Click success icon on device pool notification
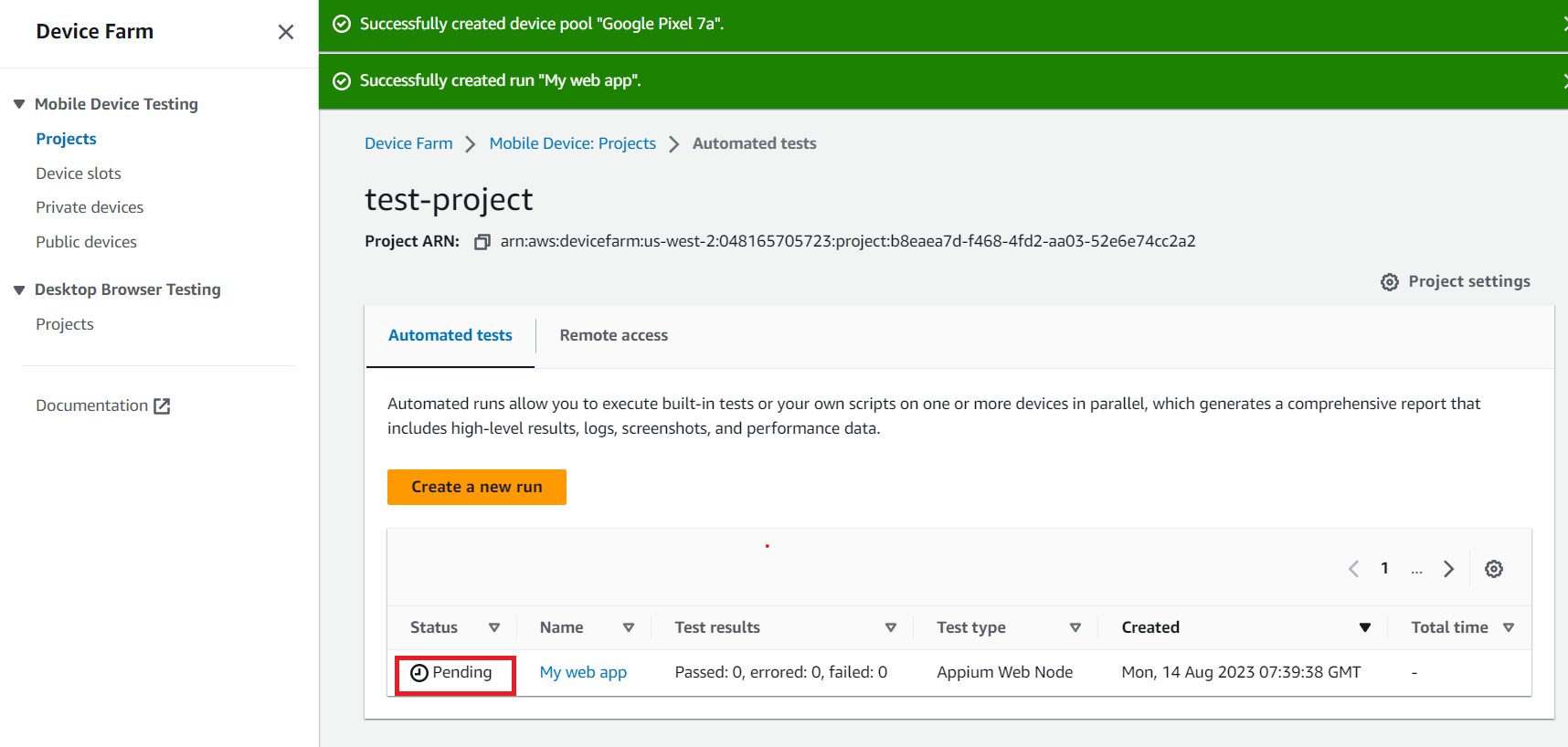Image resolution: width=1568 pixels, height=747 pixels. (x=342, y=24)
